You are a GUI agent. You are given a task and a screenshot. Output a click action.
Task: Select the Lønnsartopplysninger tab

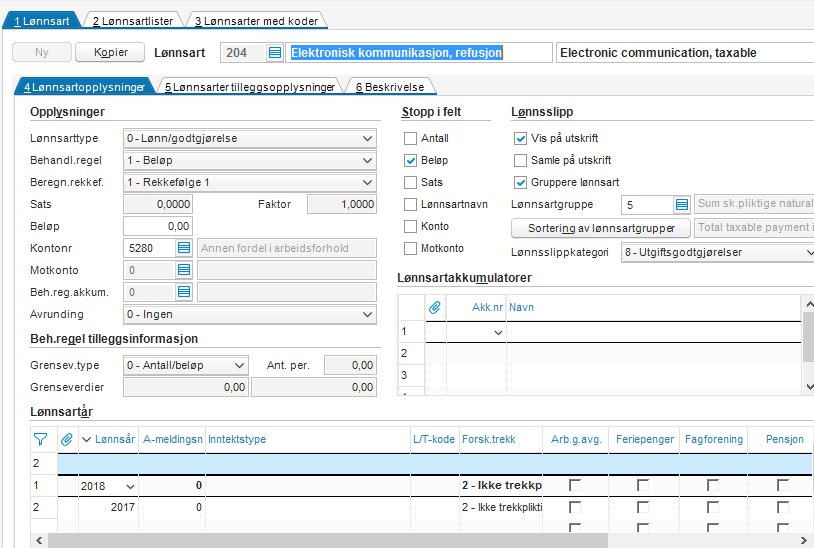(85, 87)
